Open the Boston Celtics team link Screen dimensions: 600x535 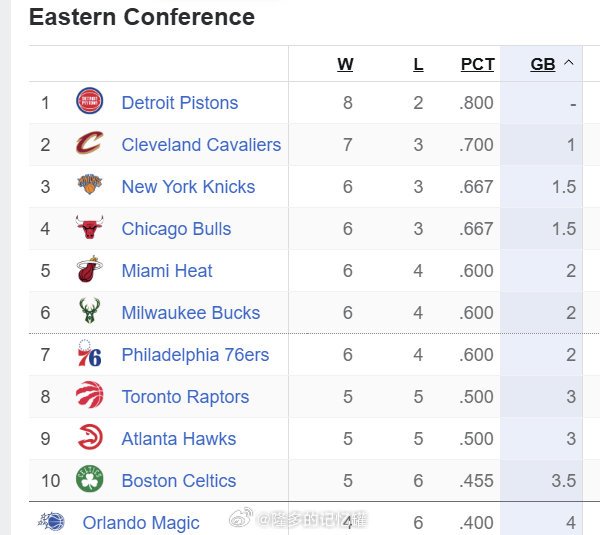[x=179, y=481]
